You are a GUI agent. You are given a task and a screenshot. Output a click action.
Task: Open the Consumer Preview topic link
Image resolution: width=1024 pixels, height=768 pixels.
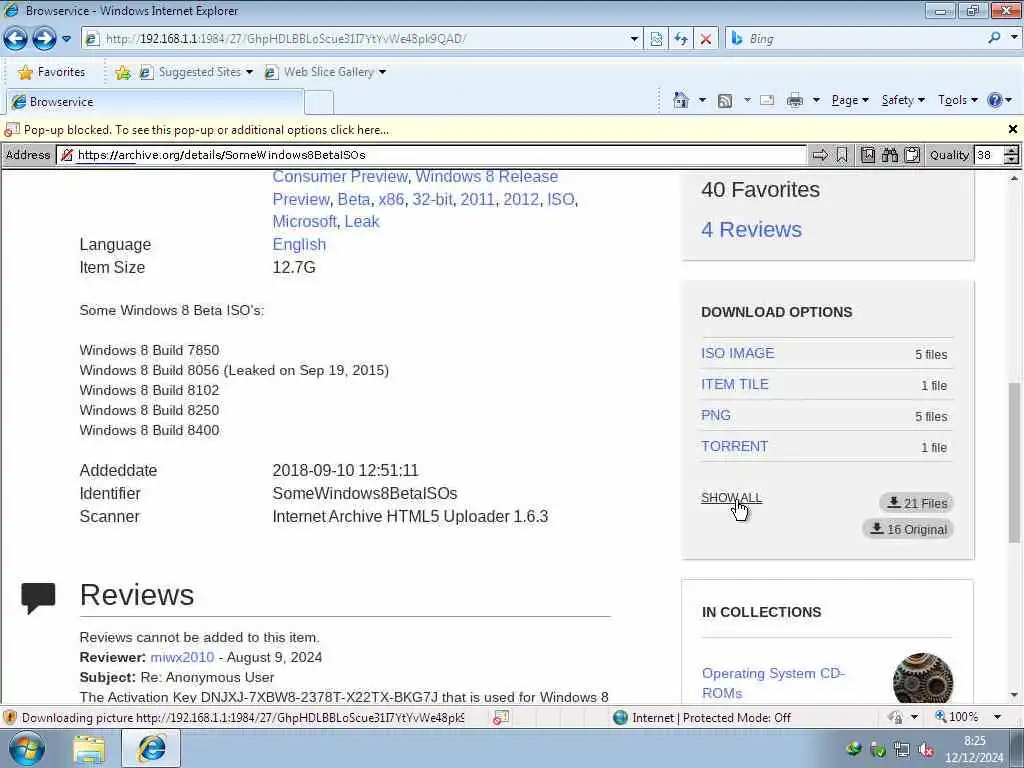[x=340, y=176]
